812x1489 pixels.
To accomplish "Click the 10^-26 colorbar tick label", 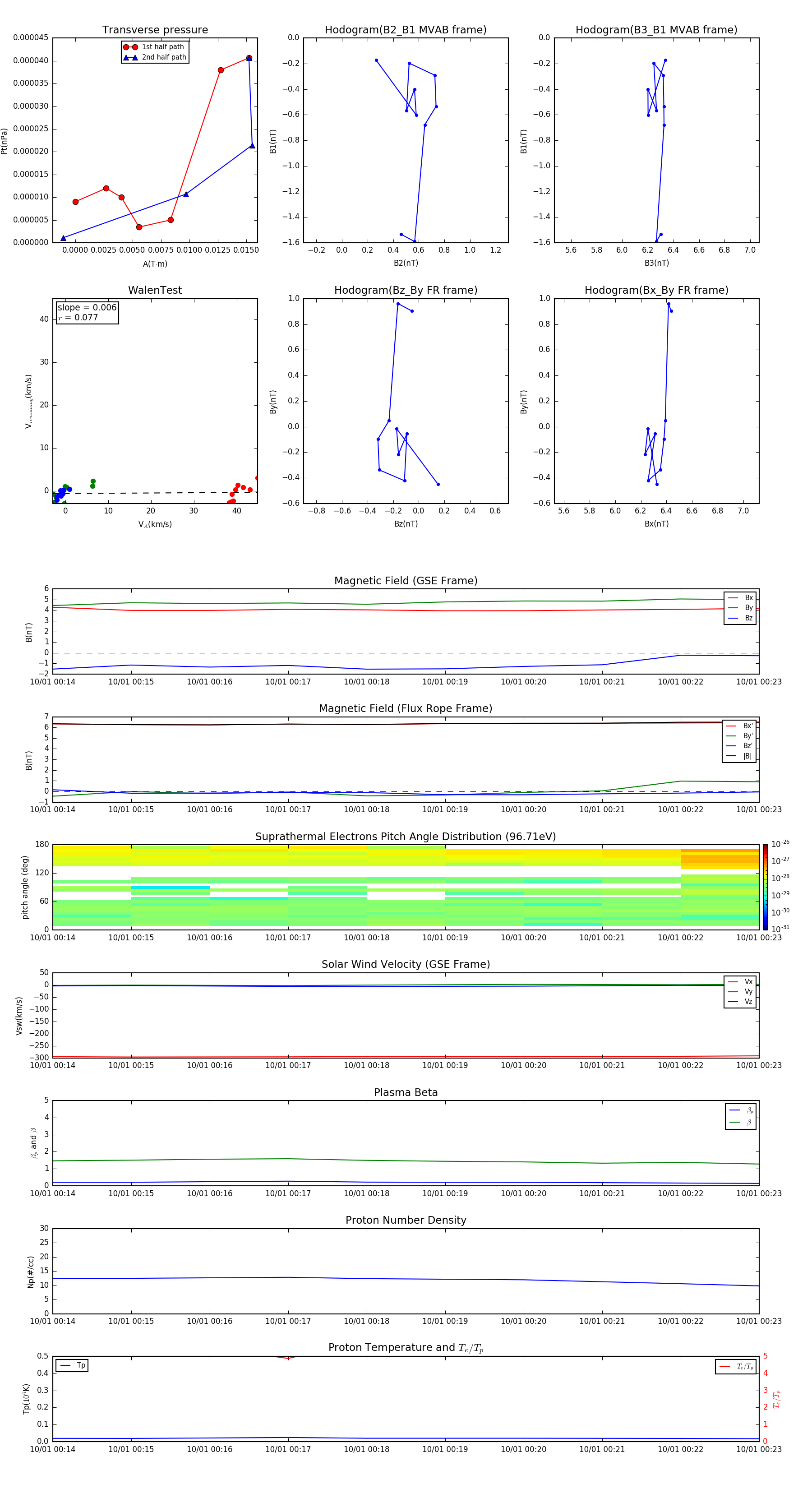I will [780, 844].
